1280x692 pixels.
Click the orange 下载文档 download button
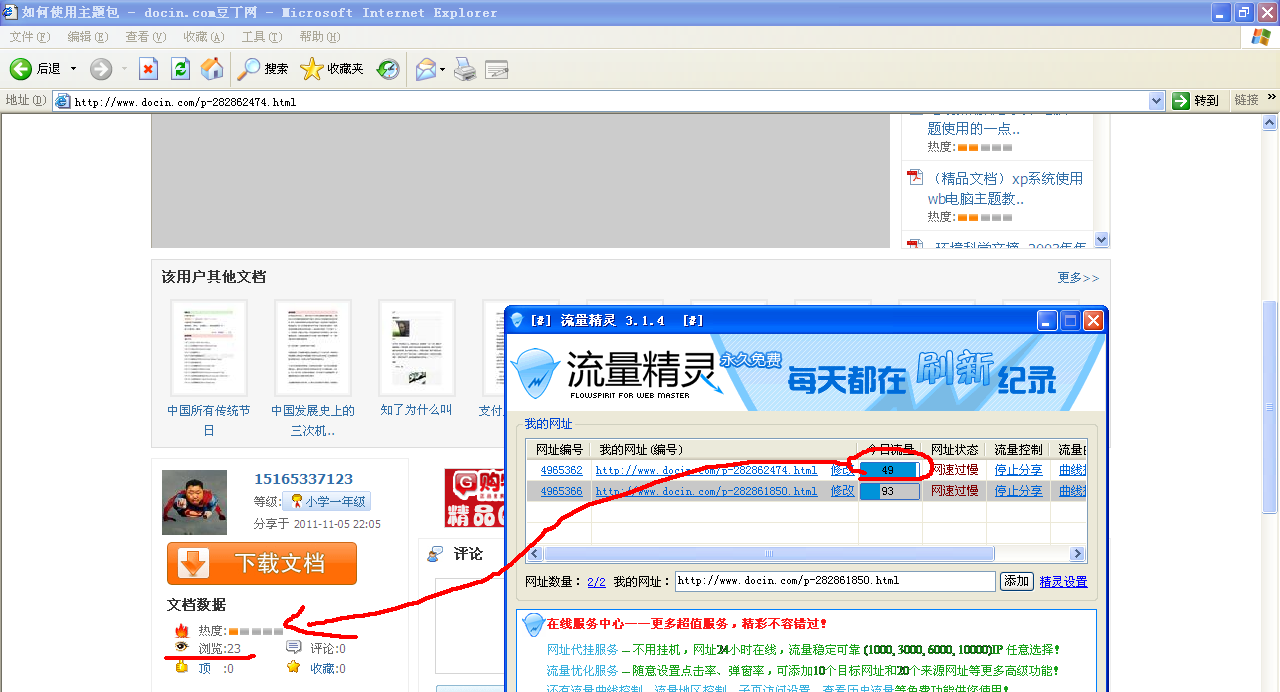(262, 563)
